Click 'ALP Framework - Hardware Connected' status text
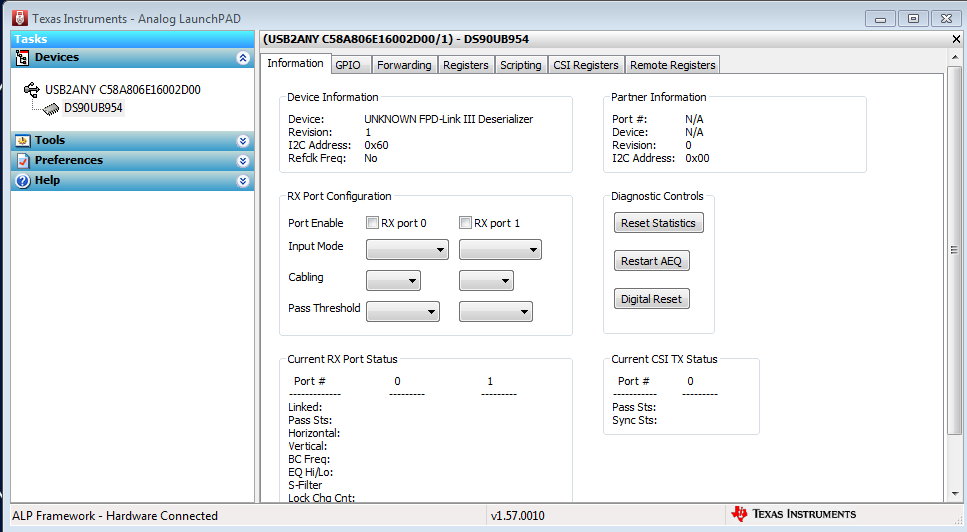The image size is (967, 532). point(115,516)
